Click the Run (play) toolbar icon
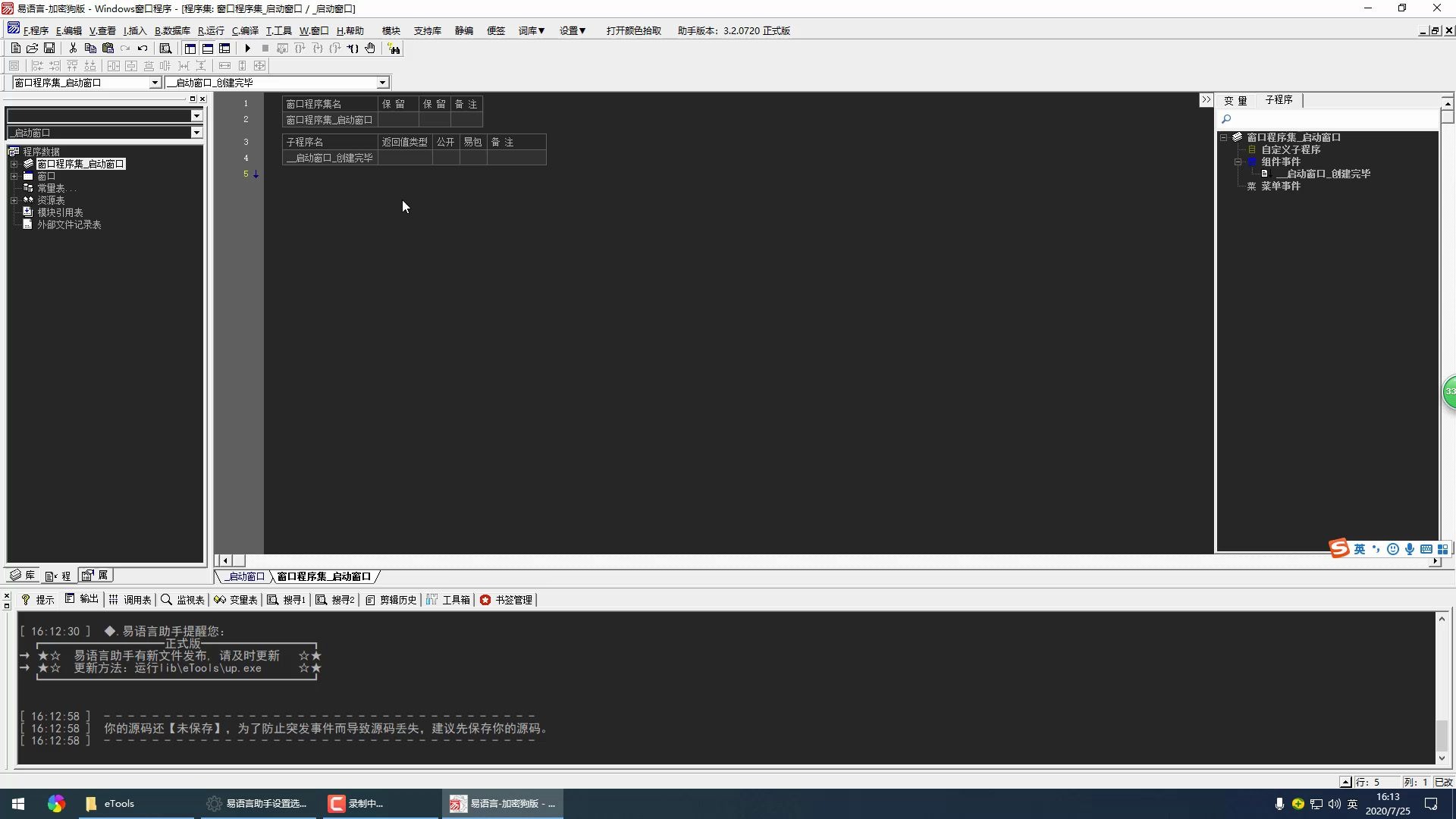 (x=247, y=49)
